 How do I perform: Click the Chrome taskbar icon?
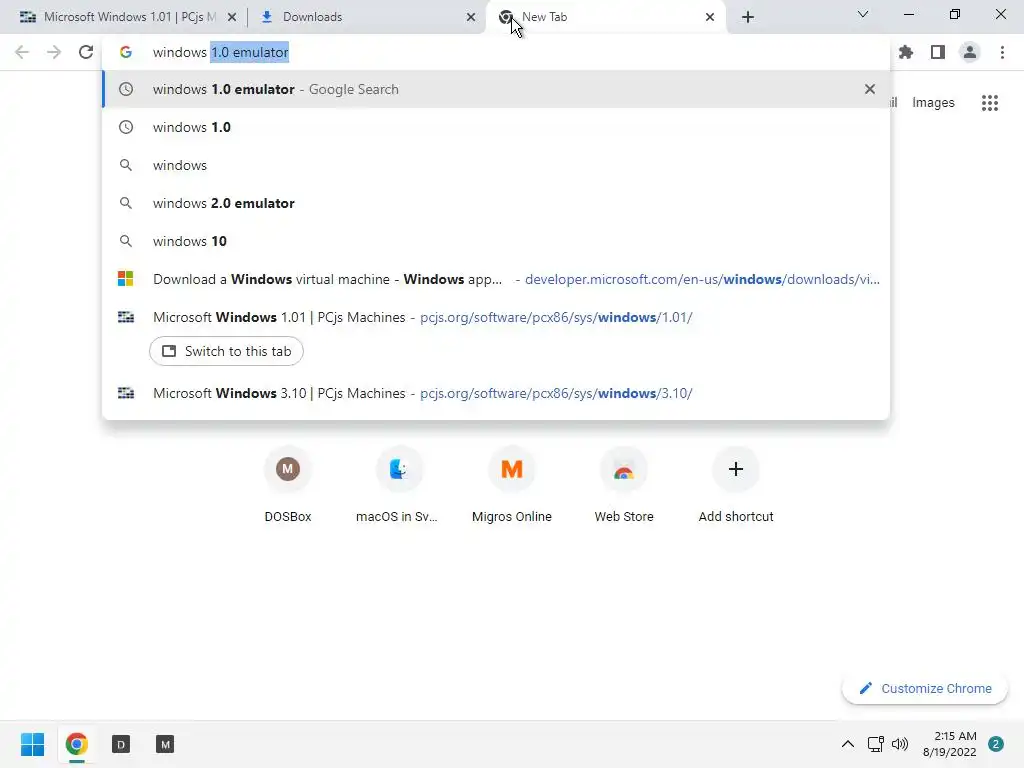coord(77,744)
